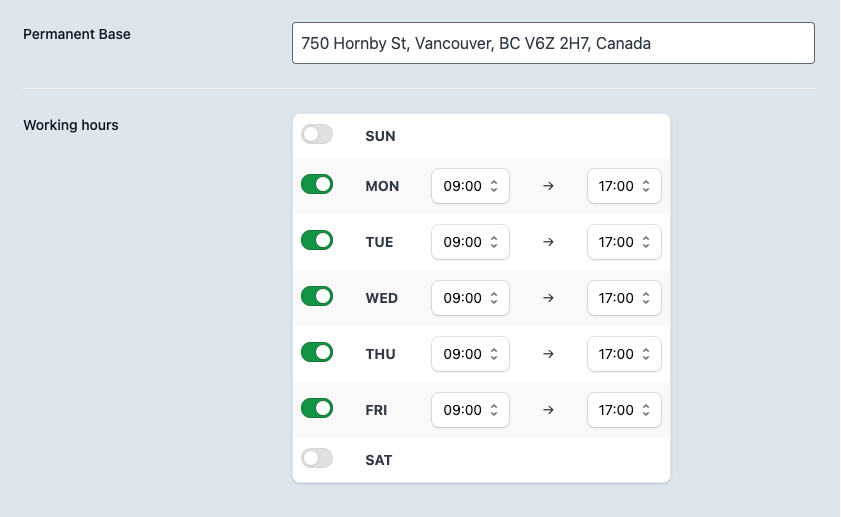Change Tuesday end time 17:00
This screenshot has height=517, width=841.
[624, 242]
